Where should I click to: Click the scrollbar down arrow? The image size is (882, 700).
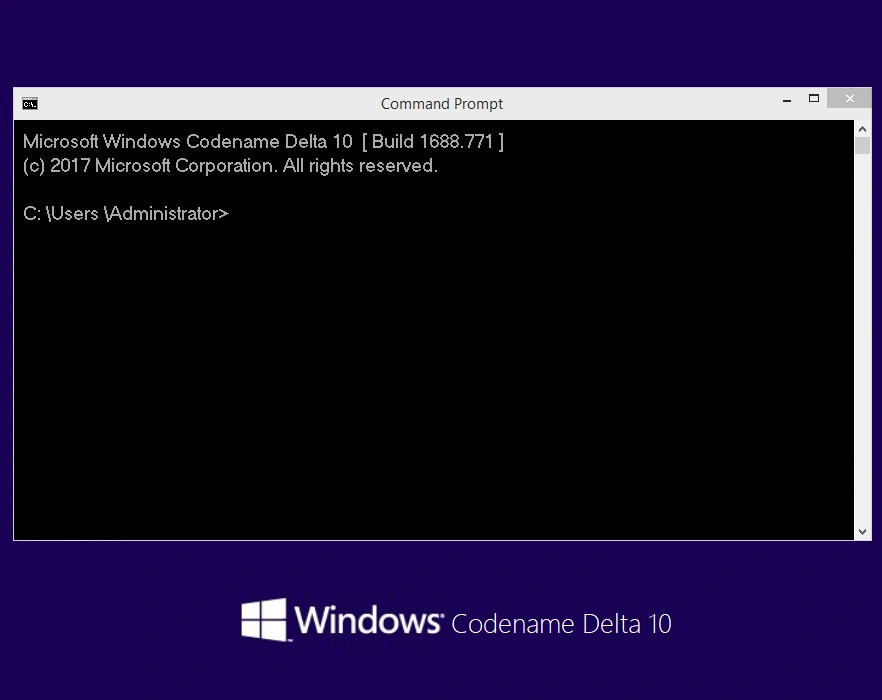tap(862, 532)
